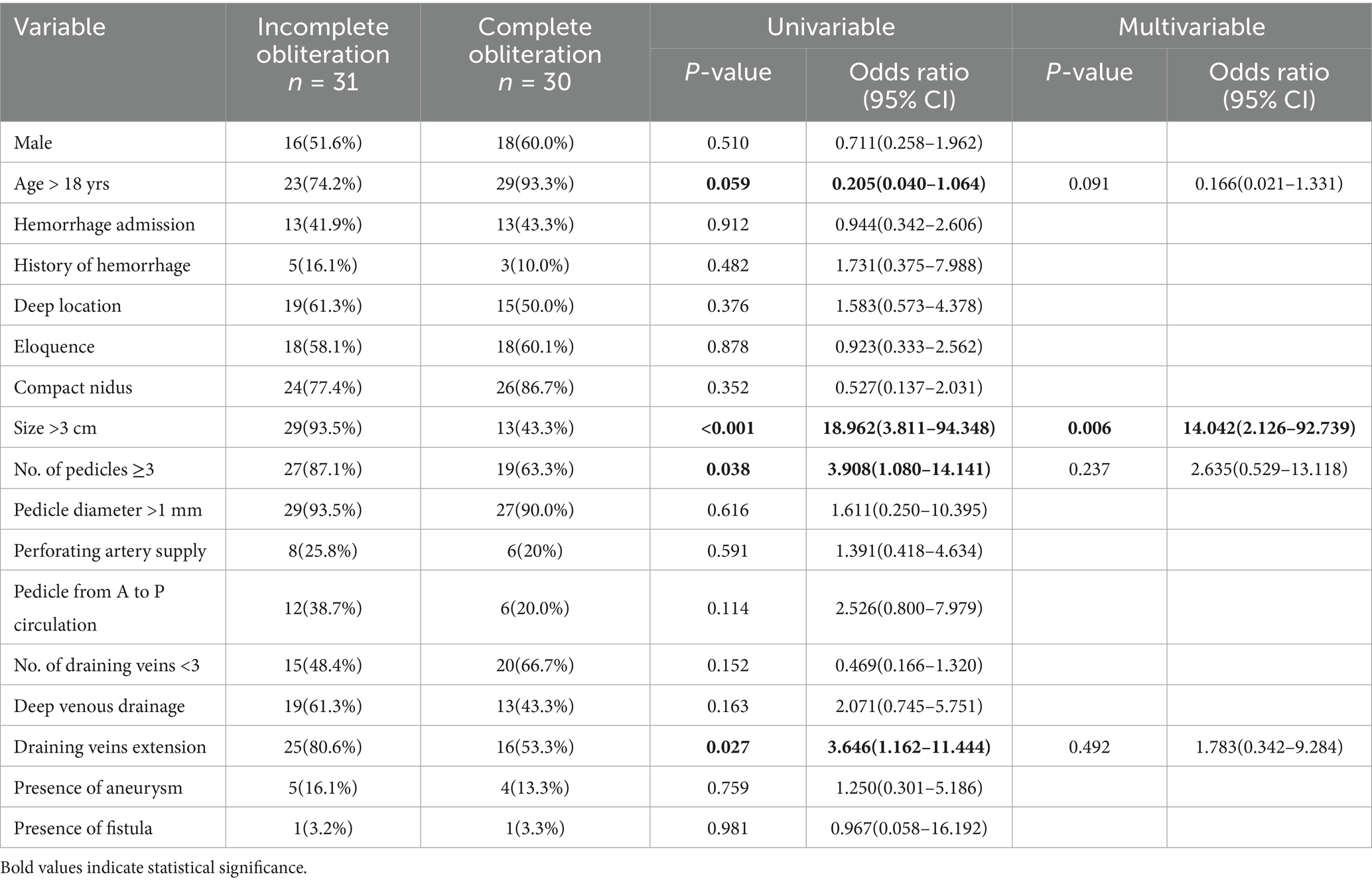Click the Male row label
Viewport: 1372px width, 882px height.
[33, 143]
